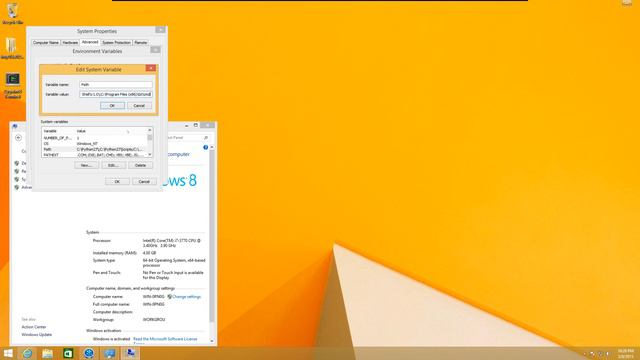Open the Action Center link
The height and width of the screenshot is (360, 640).
34,327
